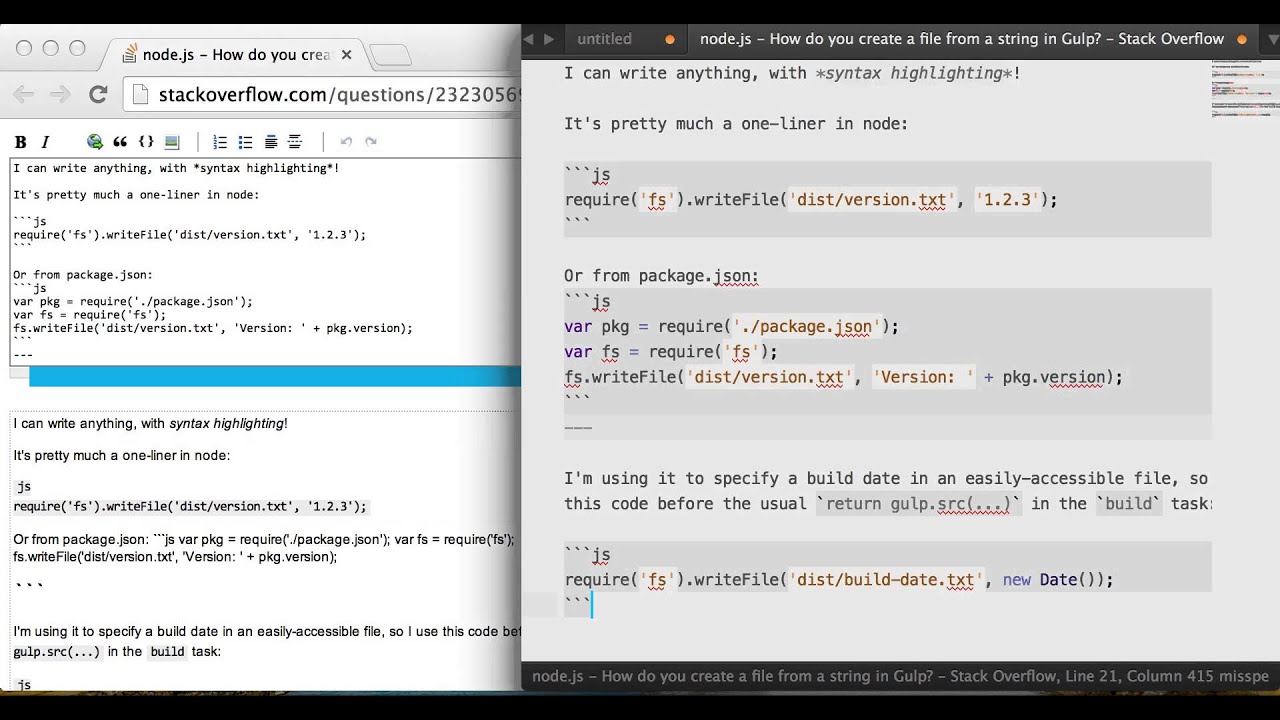The width and height of the screenshot is (1280, 720).
Task: Undo the last edit in the editor toolbar
Action: 346,142
